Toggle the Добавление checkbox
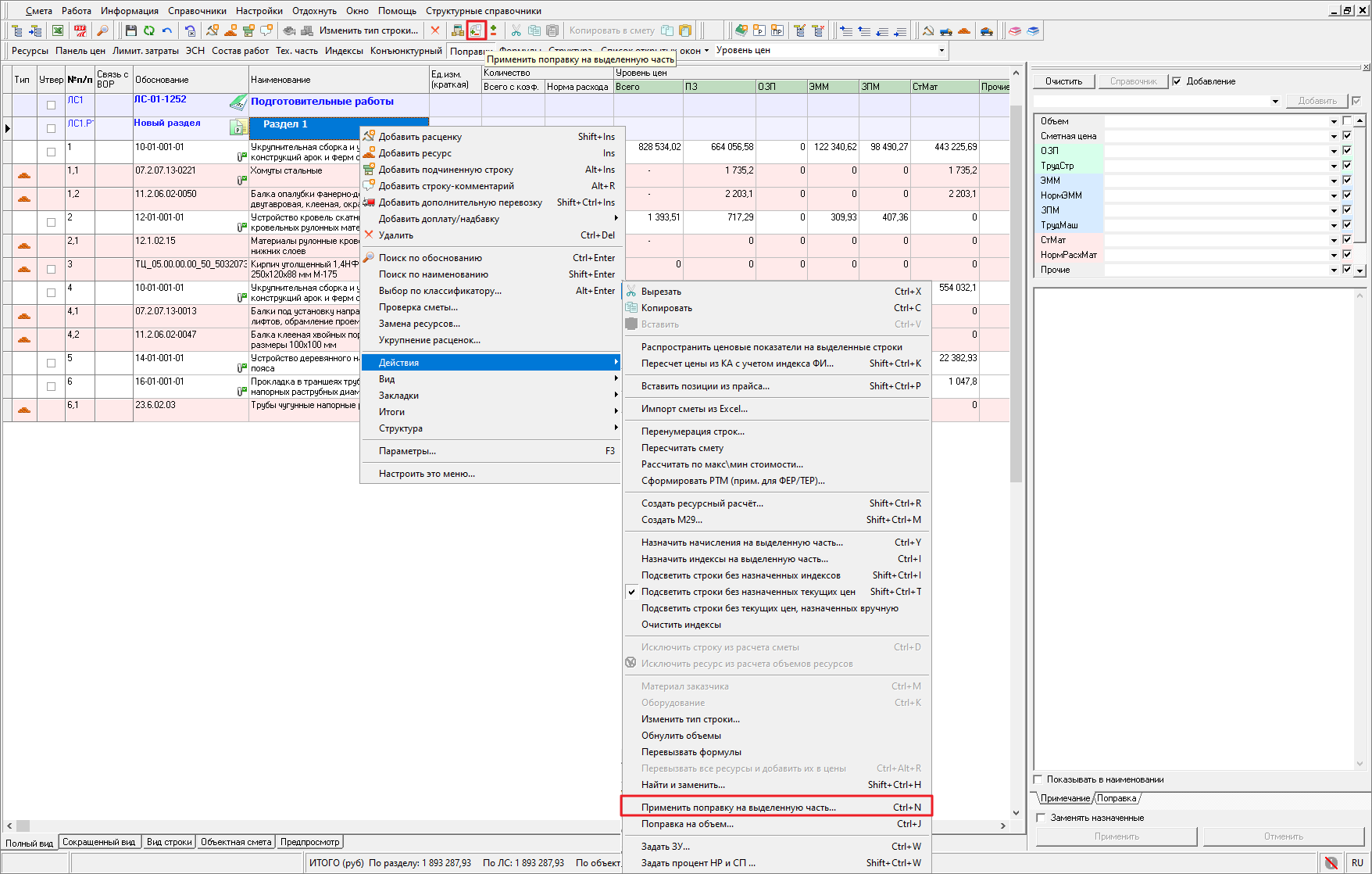This screenshot has height=874, width=1372. [x=1177, y=81]
